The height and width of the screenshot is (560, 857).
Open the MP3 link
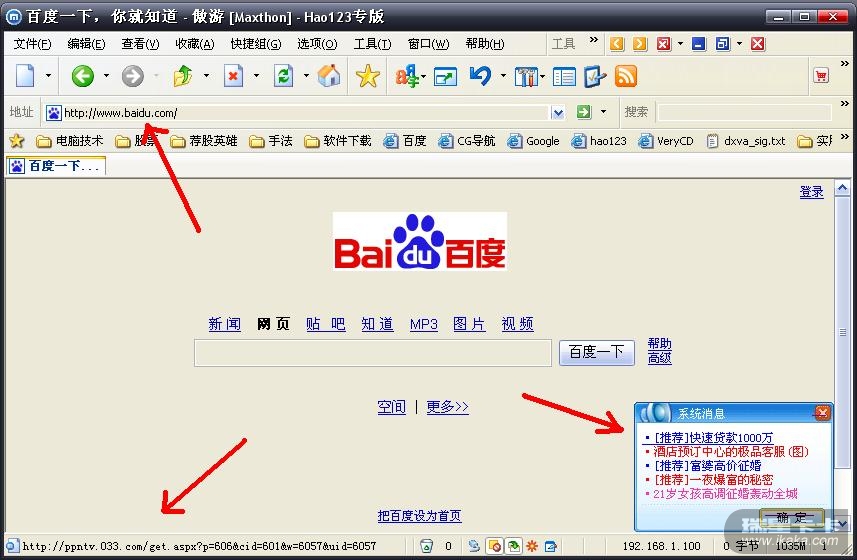(424, 325)
